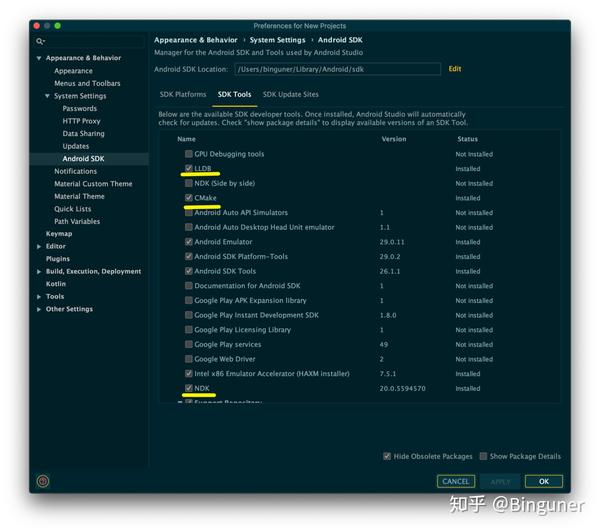Check the NDK (Side by side) checkbox
The image size is (600, 532).
click(189, 183)
